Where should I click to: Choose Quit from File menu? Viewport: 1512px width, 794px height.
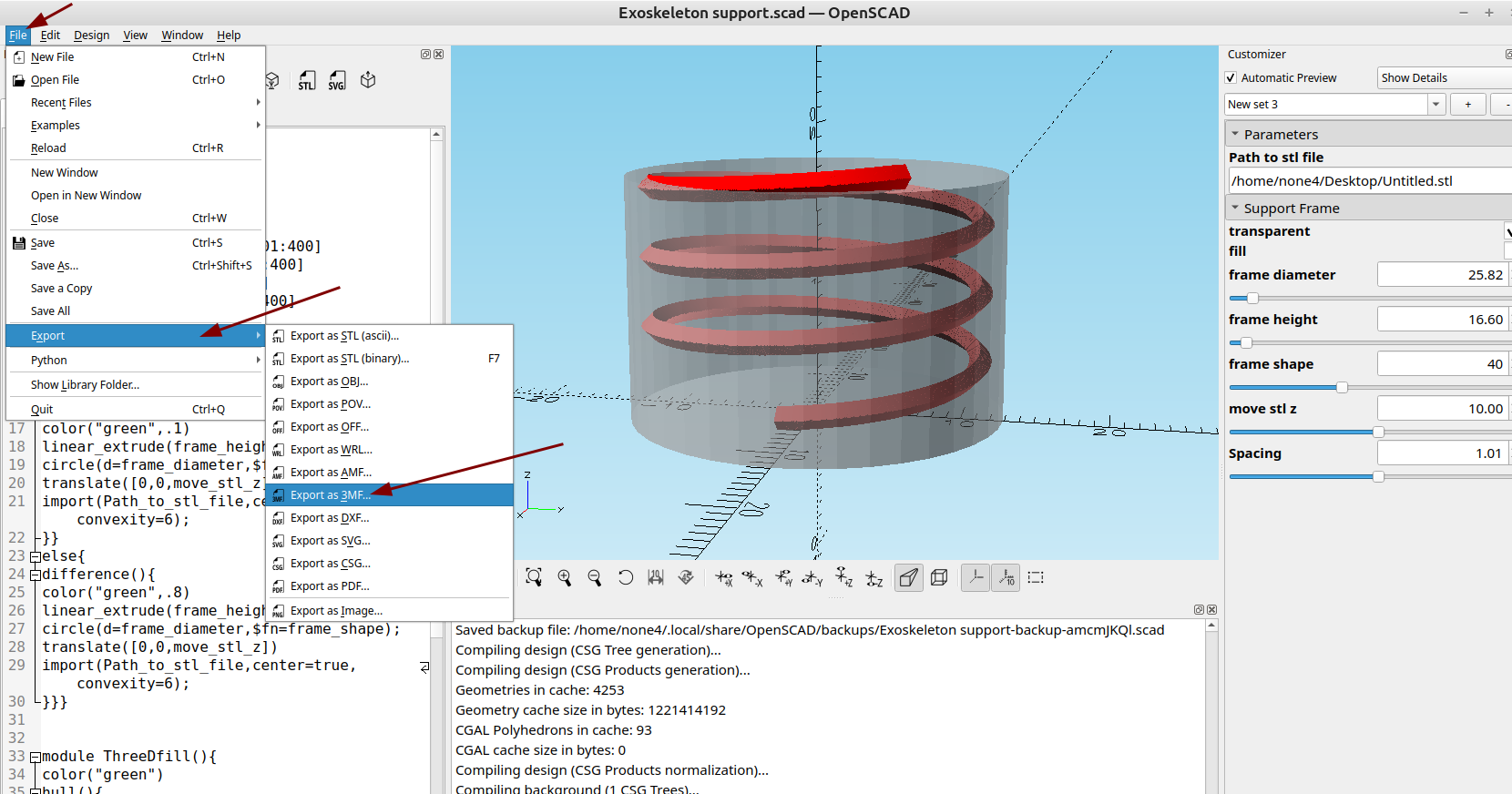[x=135, y=410]
